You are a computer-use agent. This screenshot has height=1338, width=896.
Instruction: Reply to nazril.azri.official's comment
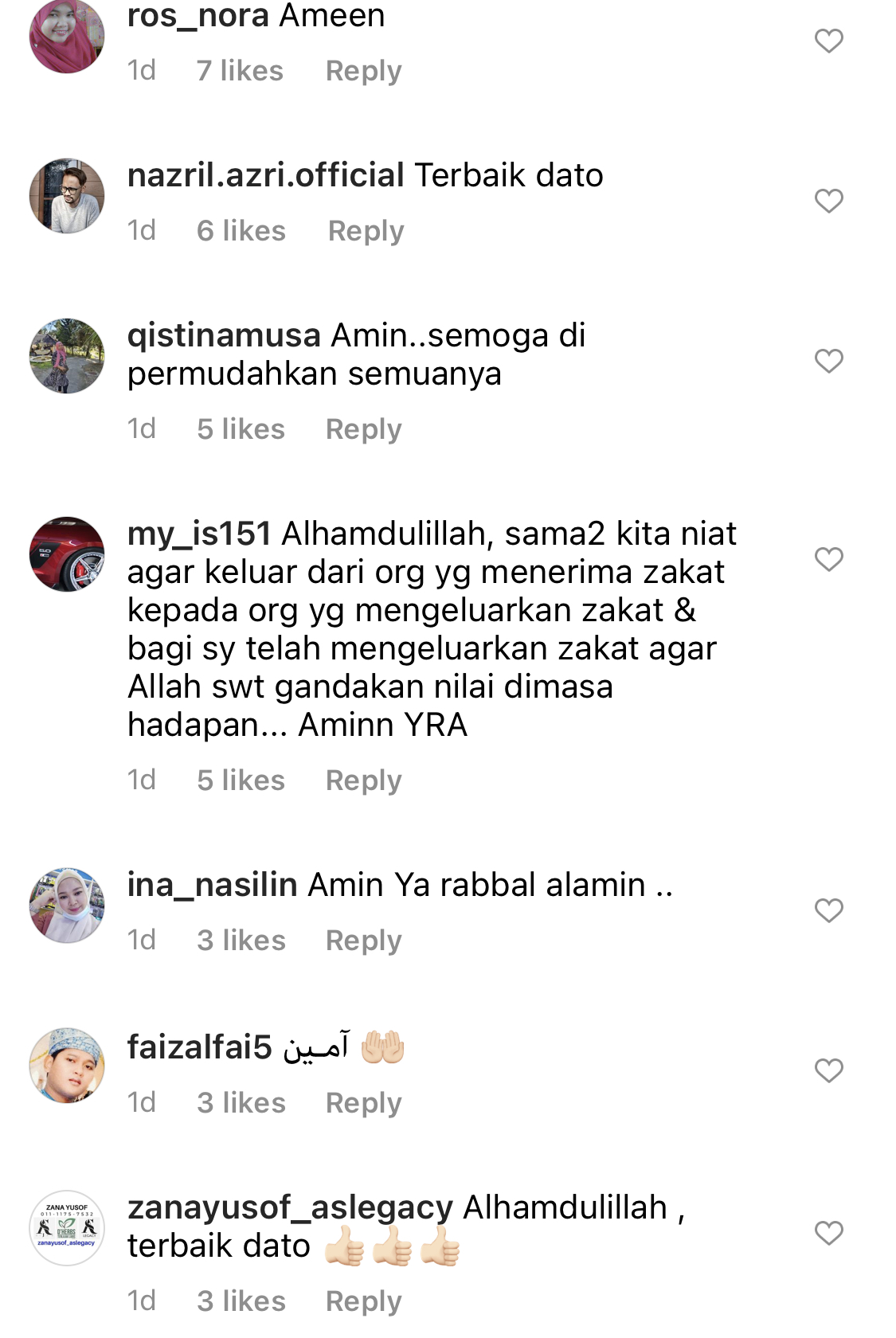pyautogui.click(x=366, y=231)
